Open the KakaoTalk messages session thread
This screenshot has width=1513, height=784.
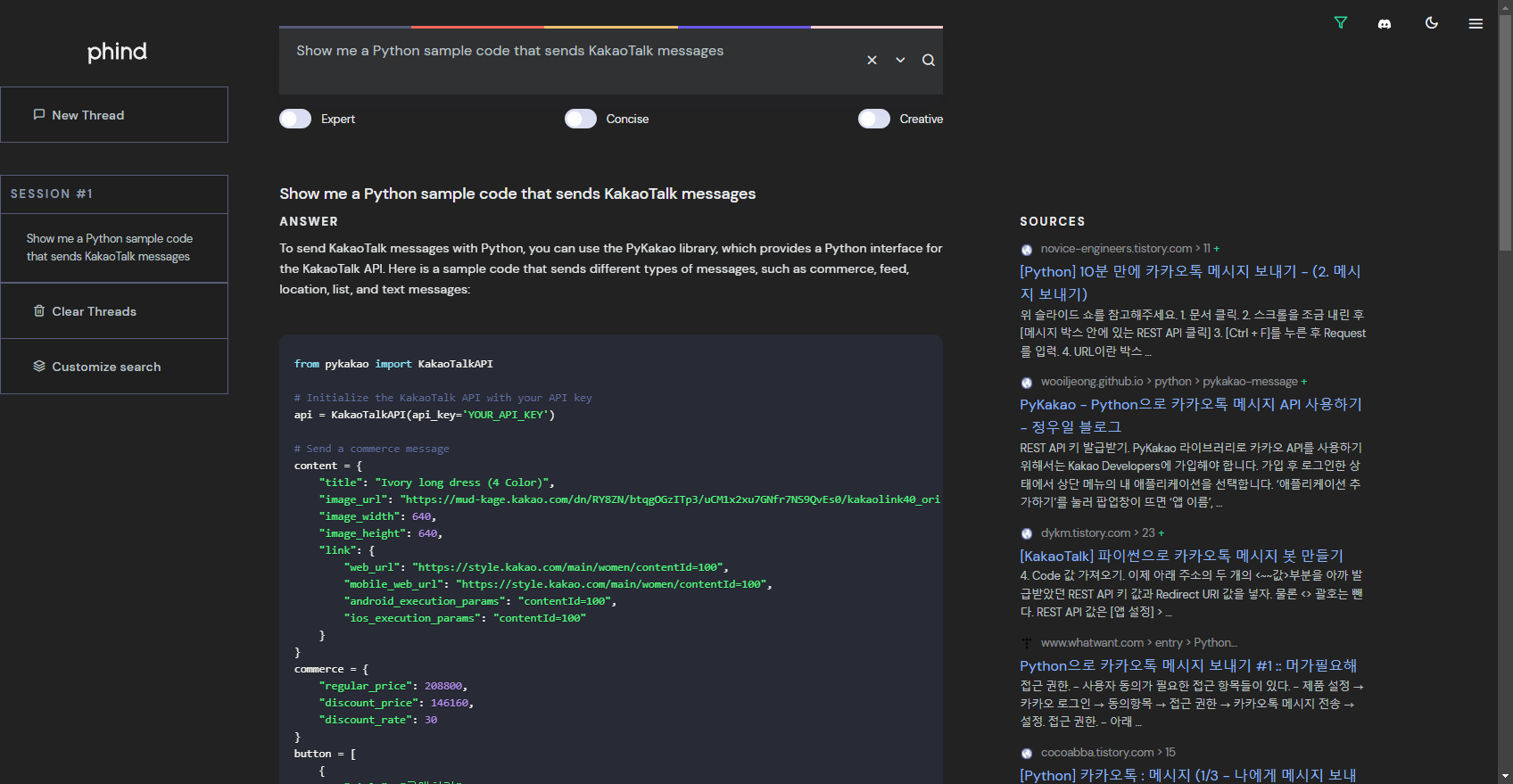[x=114, y=248]
